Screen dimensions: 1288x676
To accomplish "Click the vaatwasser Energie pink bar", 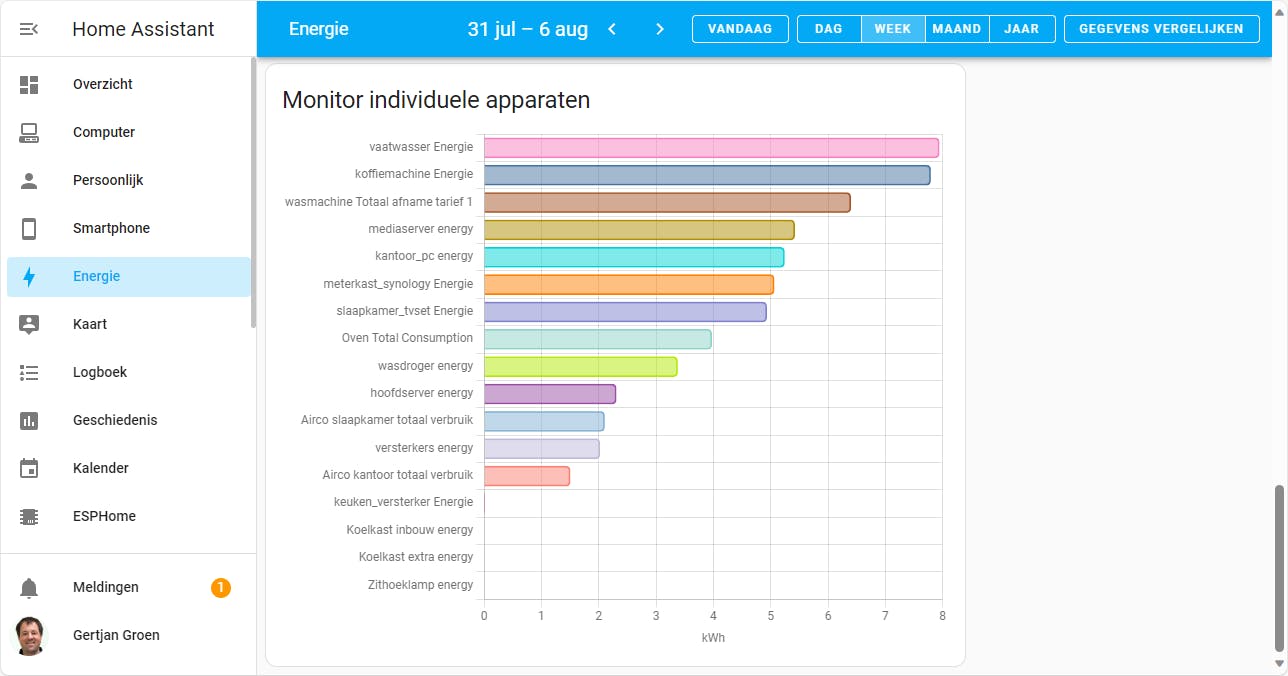I will (711, 148).
